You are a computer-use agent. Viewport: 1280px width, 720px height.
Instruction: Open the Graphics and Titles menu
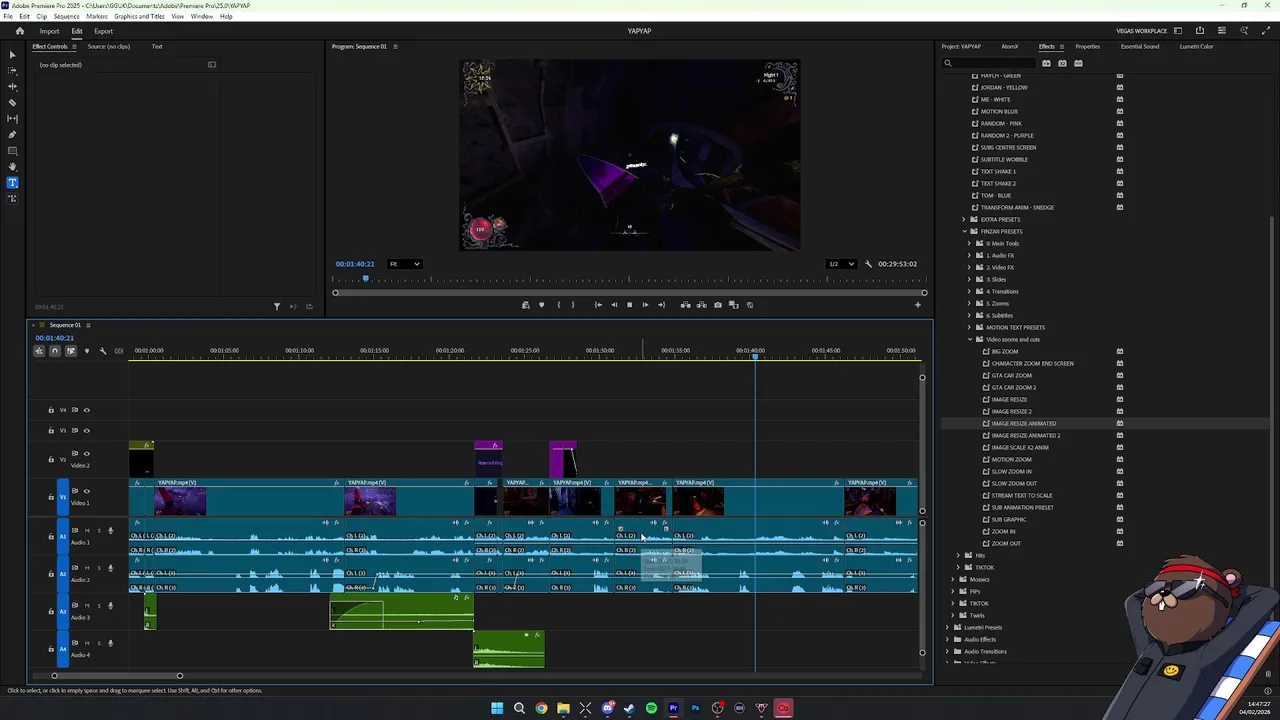click(x=139, y=16)
